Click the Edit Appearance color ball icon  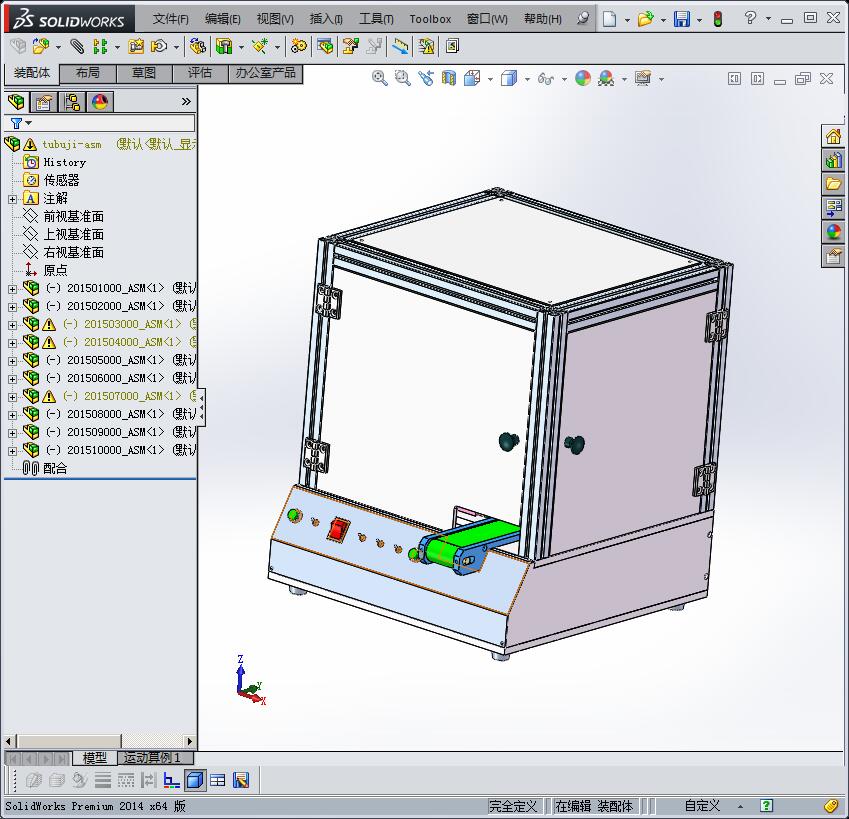coord(583,78)
